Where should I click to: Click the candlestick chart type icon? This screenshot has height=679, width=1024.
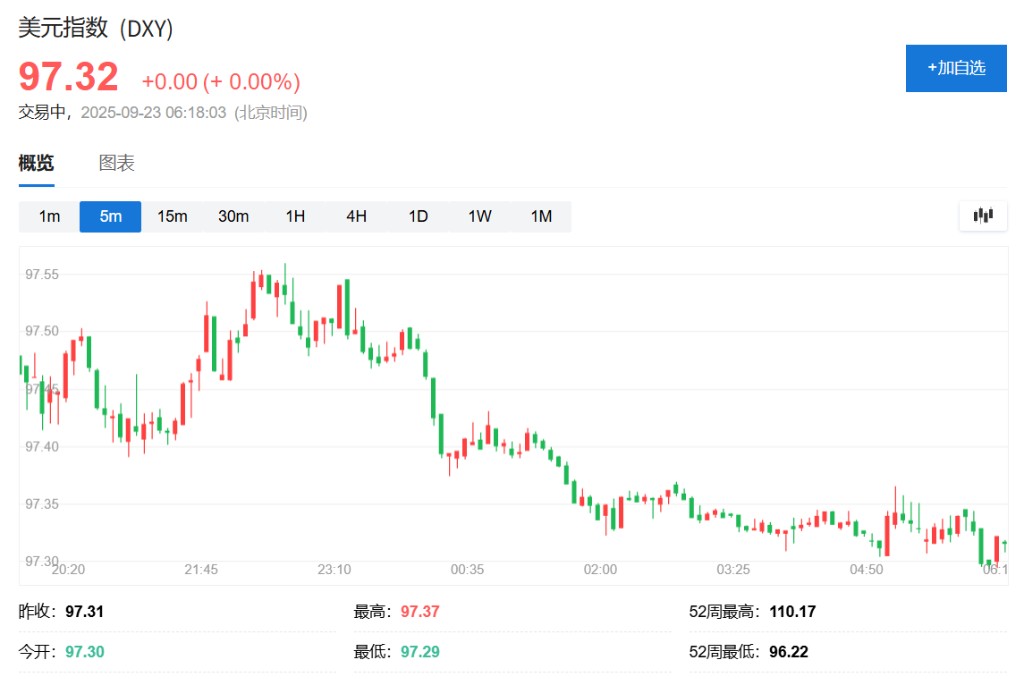982,215
